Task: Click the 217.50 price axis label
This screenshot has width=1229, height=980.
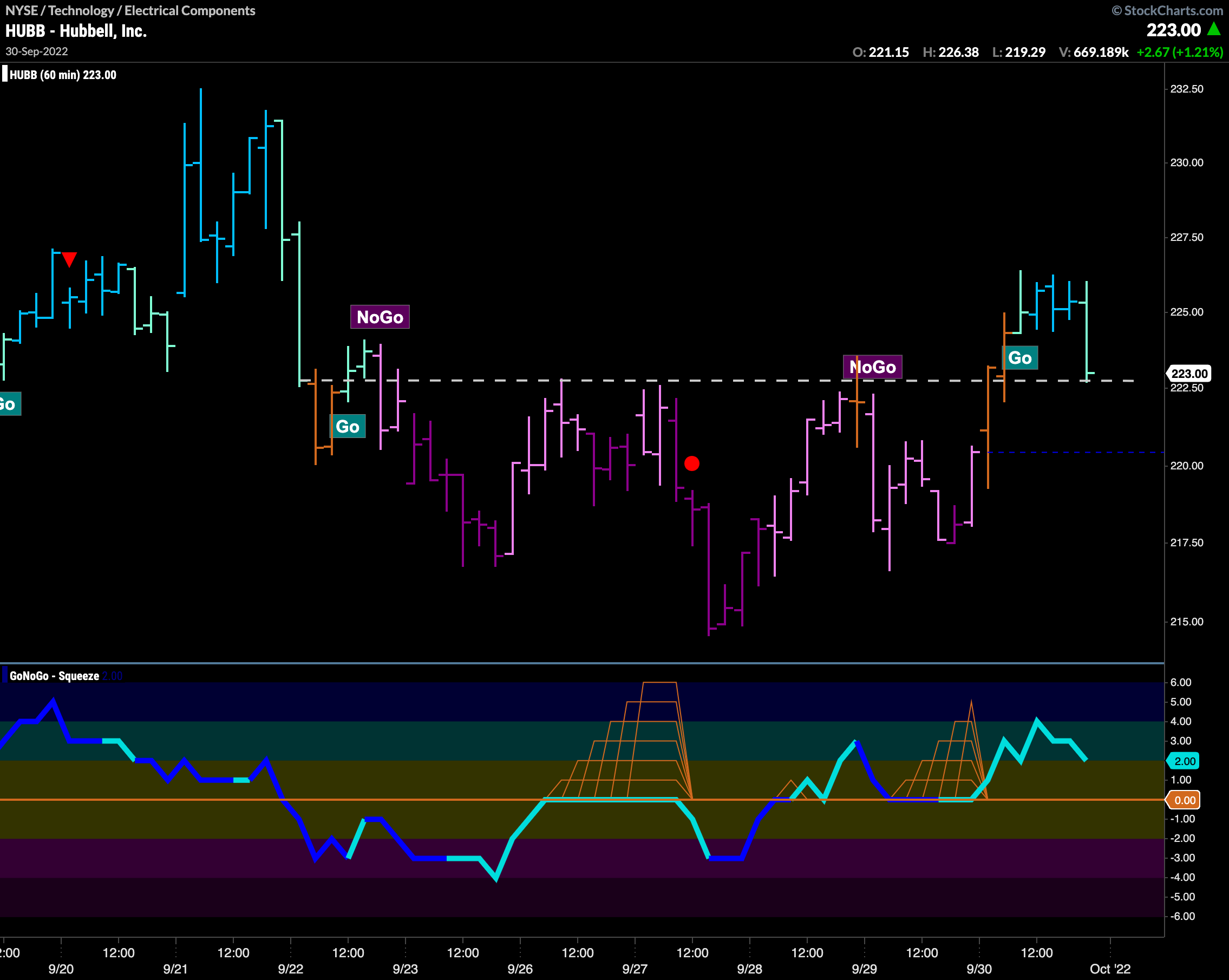Action: tap(1187, 543)
